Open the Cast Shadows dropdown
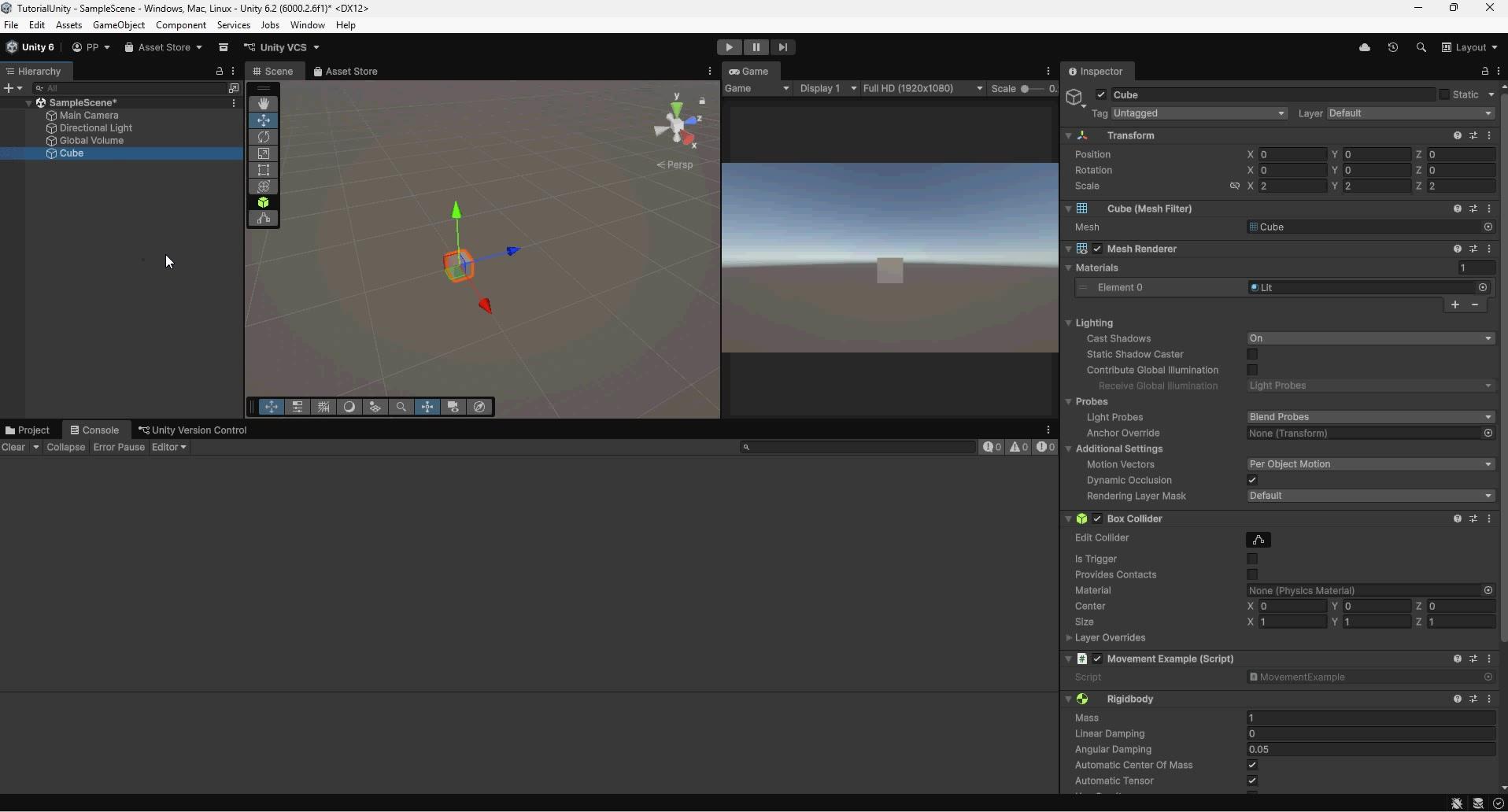The width and height of the screenshot is (1508, 812). pyautogui.click(x=1371, y=339)
